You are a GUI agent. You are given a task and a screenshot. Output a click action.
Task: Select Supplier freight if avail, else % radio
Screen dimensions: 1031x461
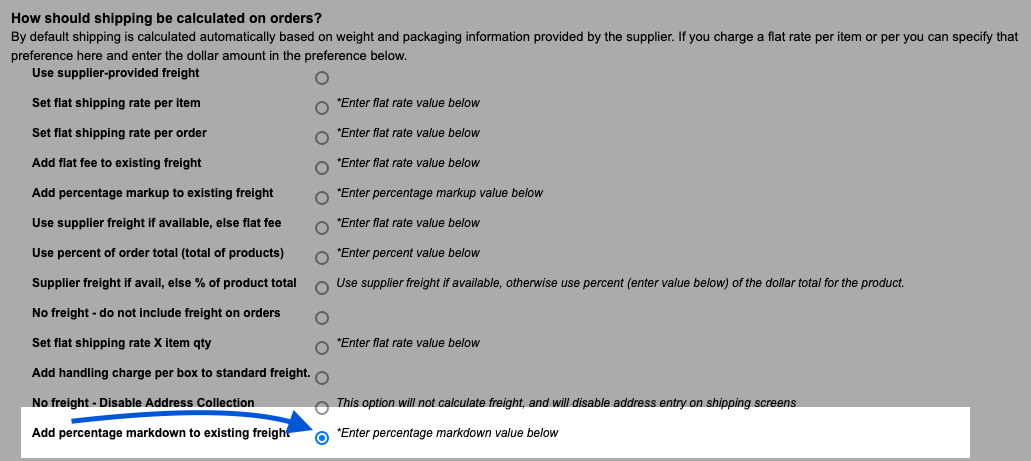click(322, 288)
